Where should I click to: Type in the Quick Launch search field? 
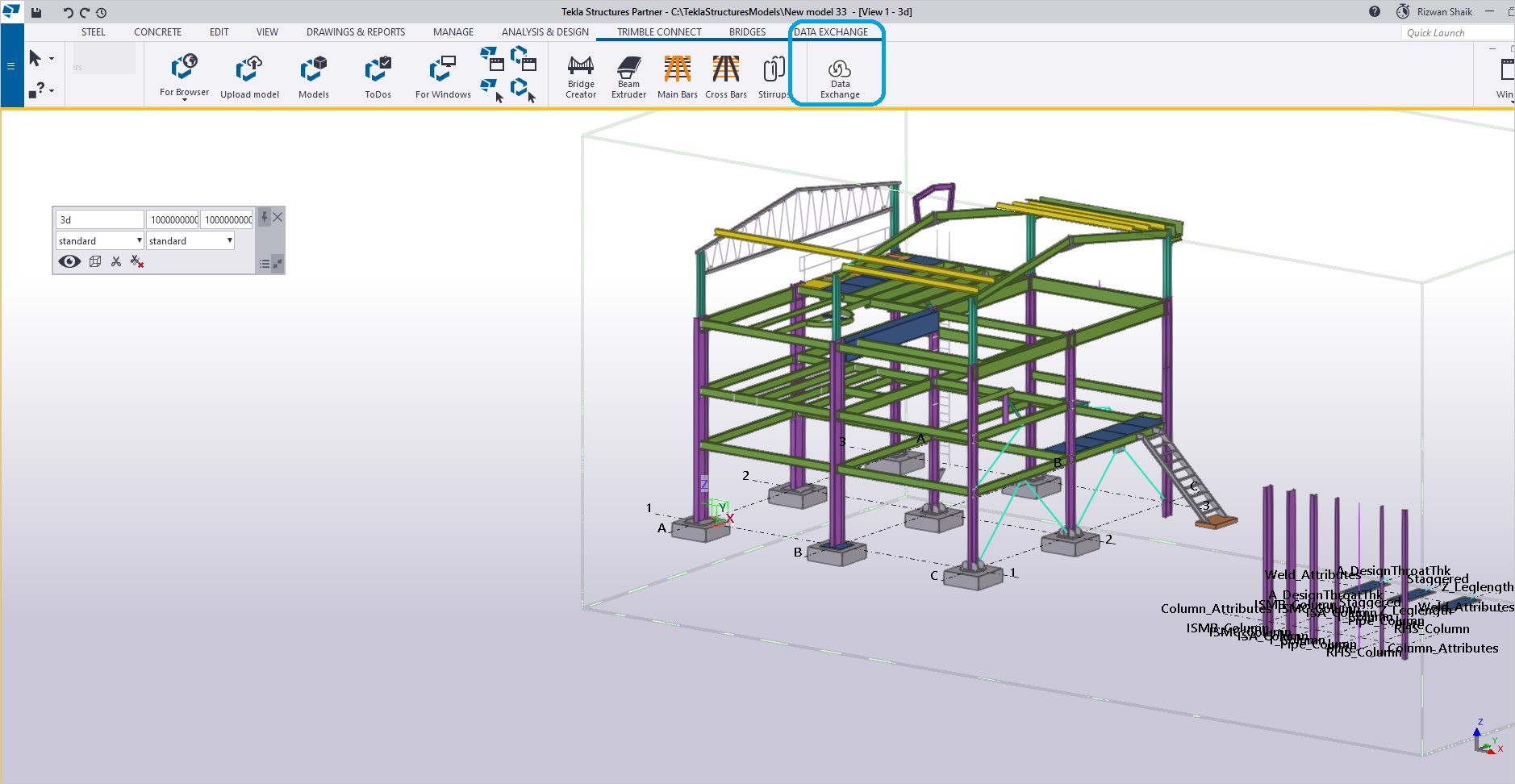[1452, 32]
